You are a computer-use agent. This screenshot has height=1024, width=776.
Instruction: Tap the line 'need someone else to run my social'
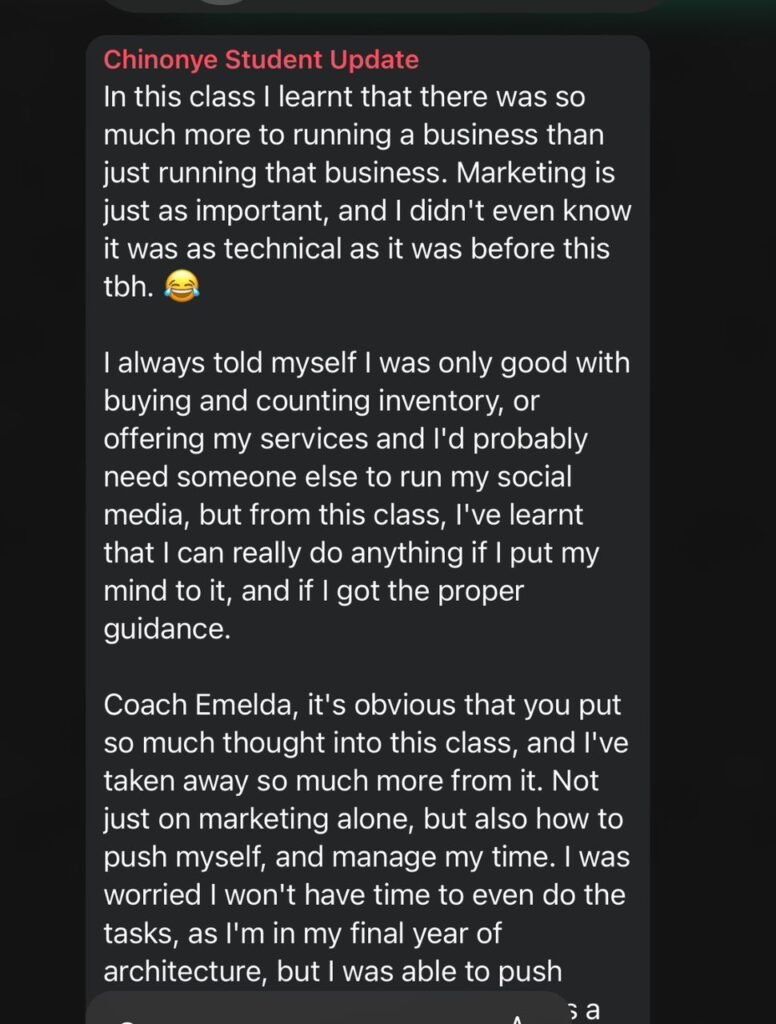coord(340,476)
